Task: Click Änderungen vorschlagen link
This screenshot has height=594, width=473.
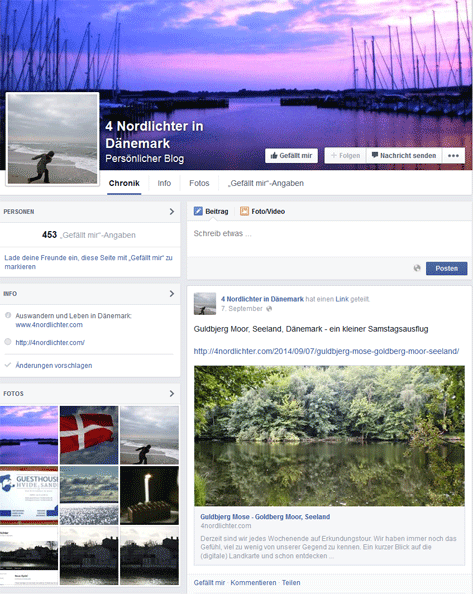Action: (54, 366)
